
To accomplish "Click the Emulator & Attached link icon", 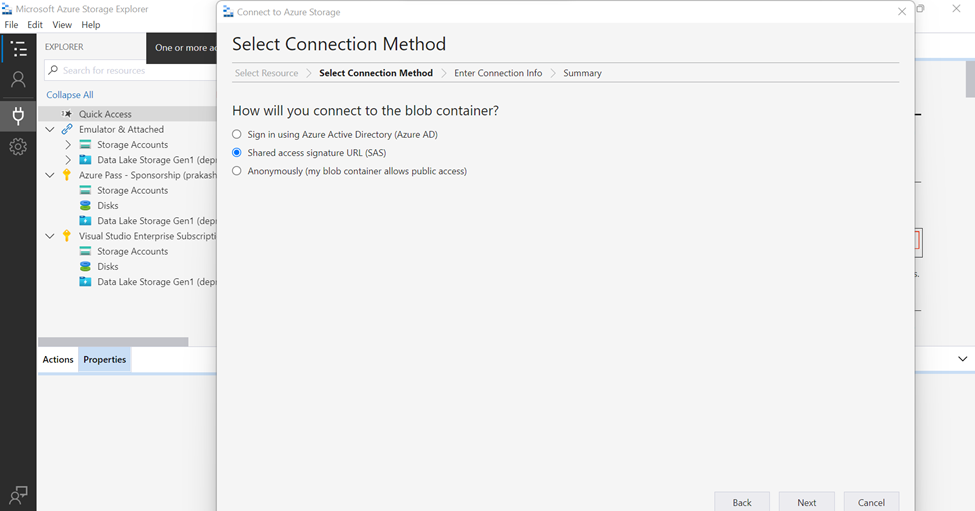I will (x=67, y=129).
